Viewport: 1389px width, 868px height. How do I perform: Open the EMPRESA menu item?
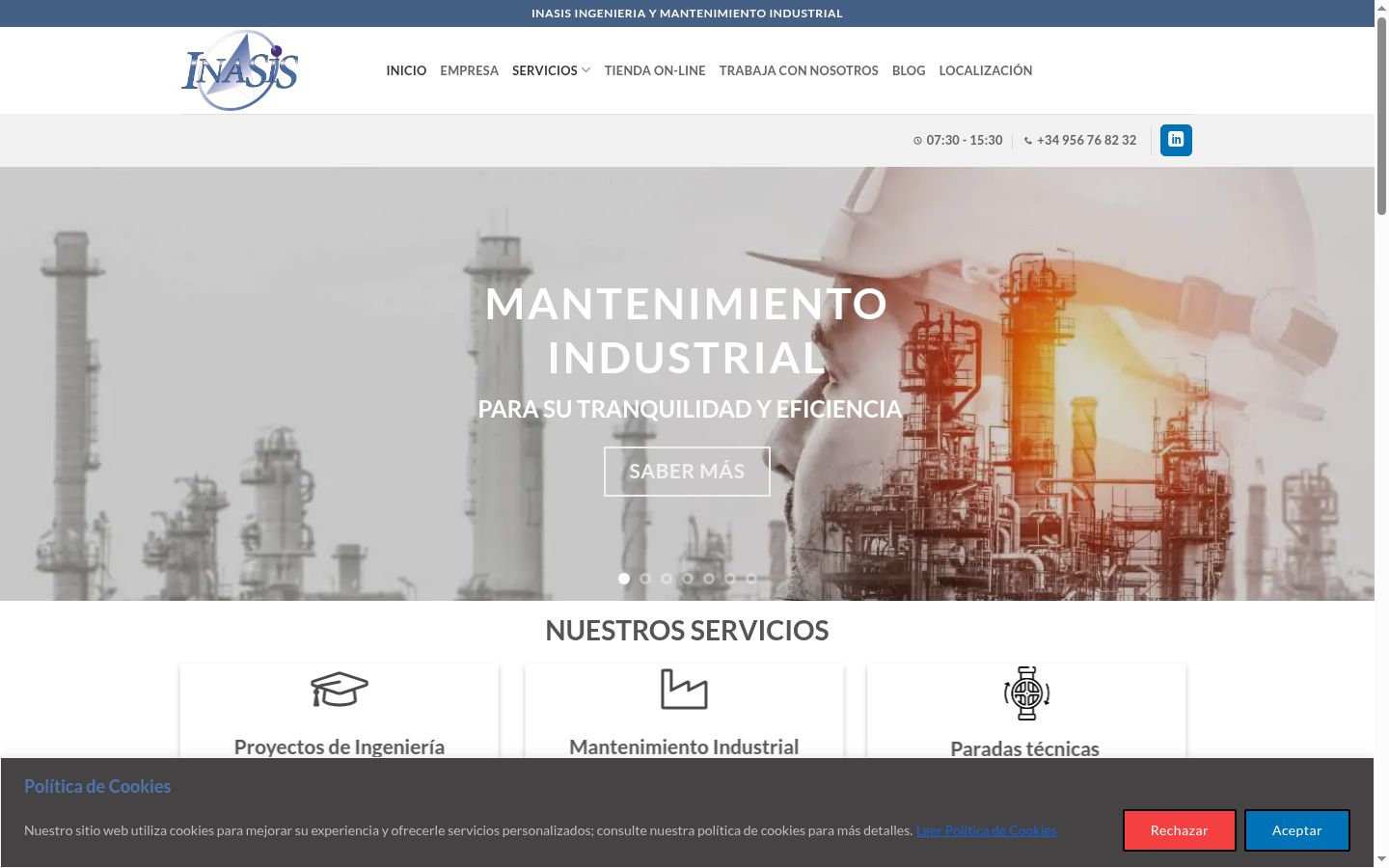(469, 70)
